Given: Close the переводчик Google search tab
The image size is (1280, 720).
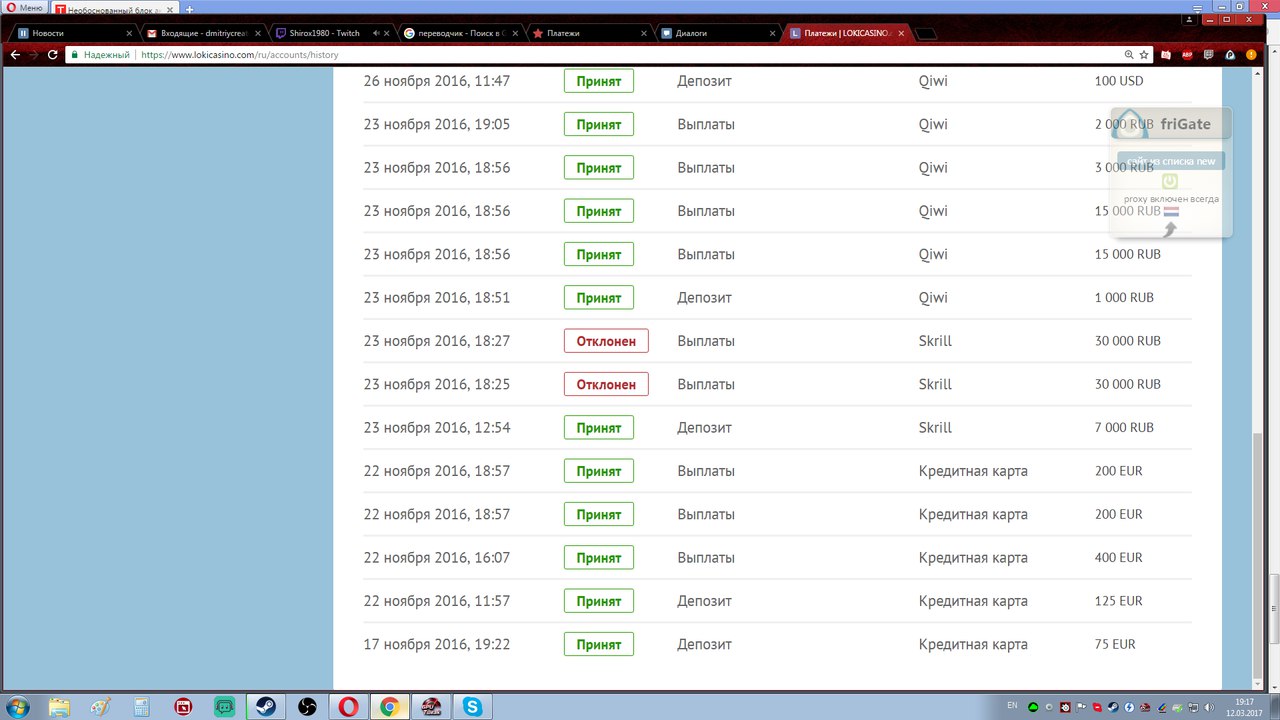Looking at the screenshot, I should (516, 33).
